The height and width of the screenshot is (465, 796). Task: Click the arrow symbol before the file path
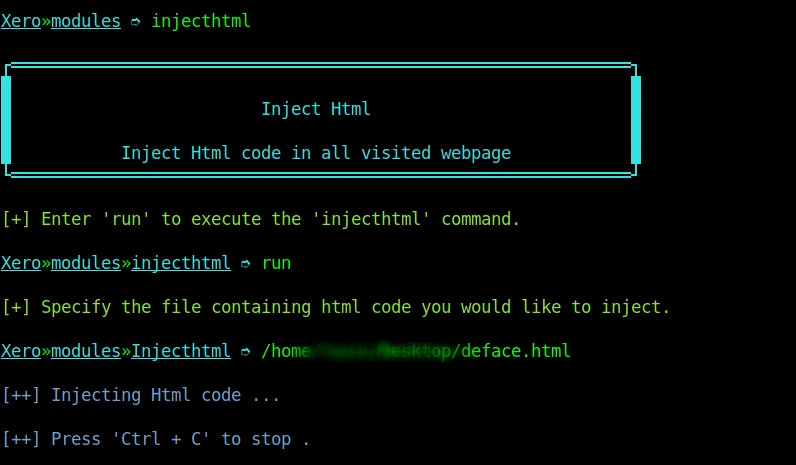(246, 351)
